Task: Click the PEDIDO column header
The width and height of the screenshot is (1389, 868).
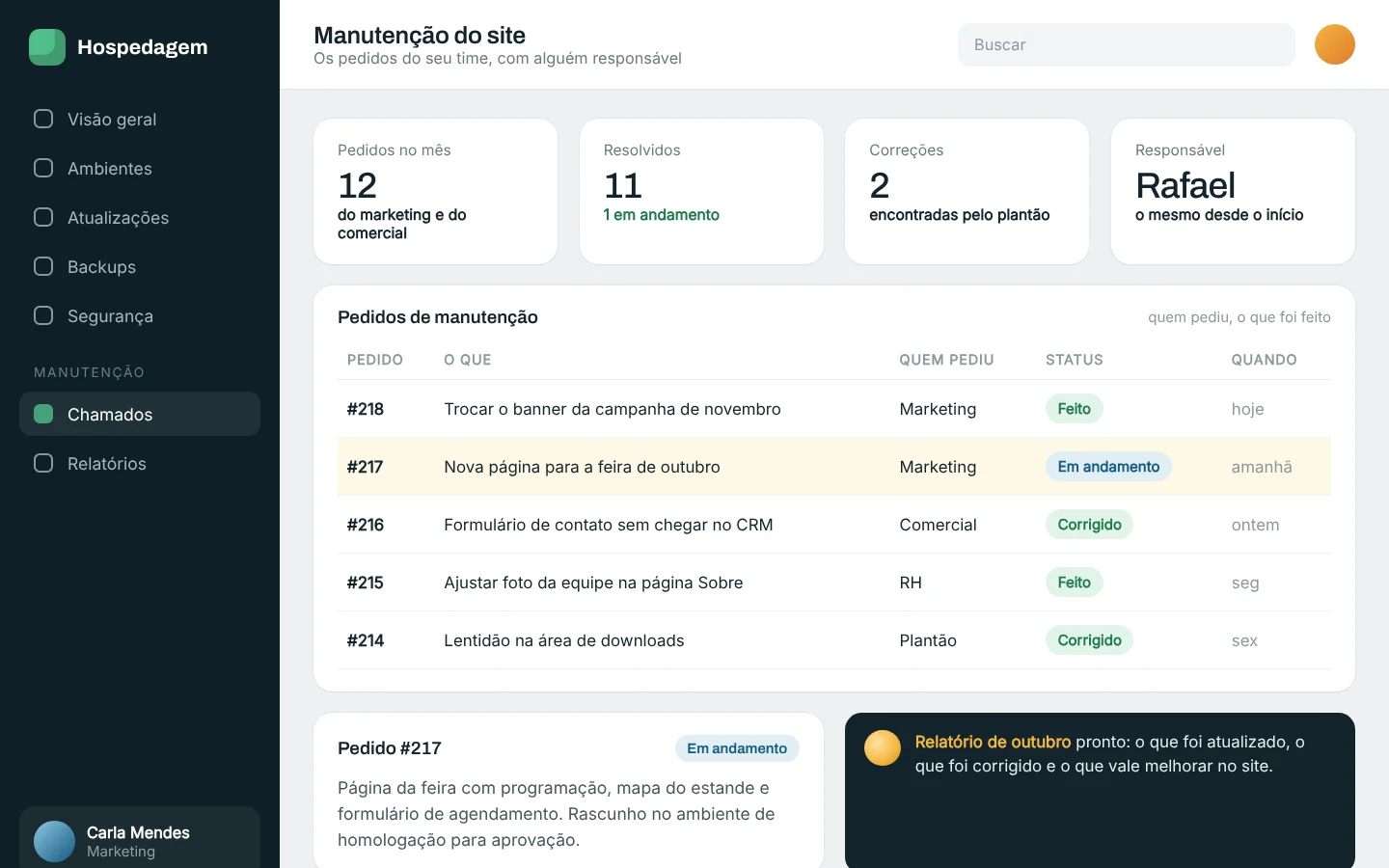Action: (375, 360)
